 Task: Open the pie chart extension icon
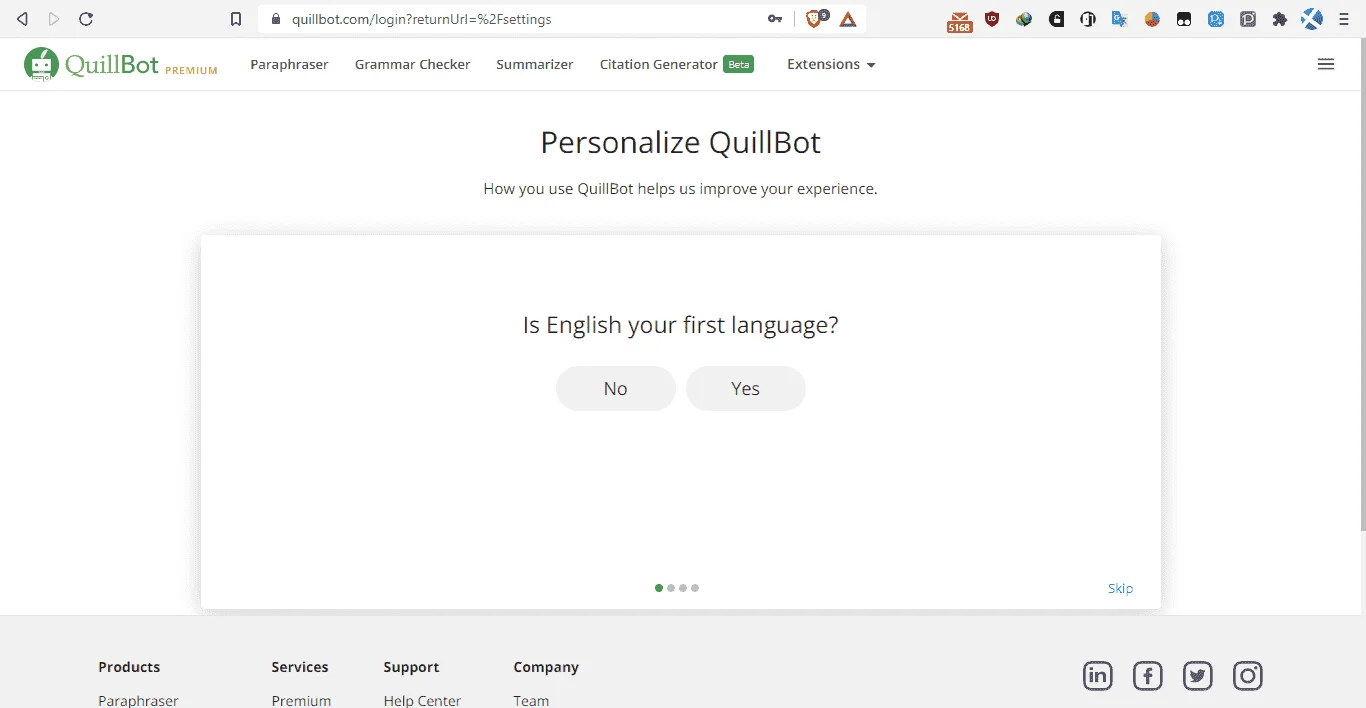1152,19
